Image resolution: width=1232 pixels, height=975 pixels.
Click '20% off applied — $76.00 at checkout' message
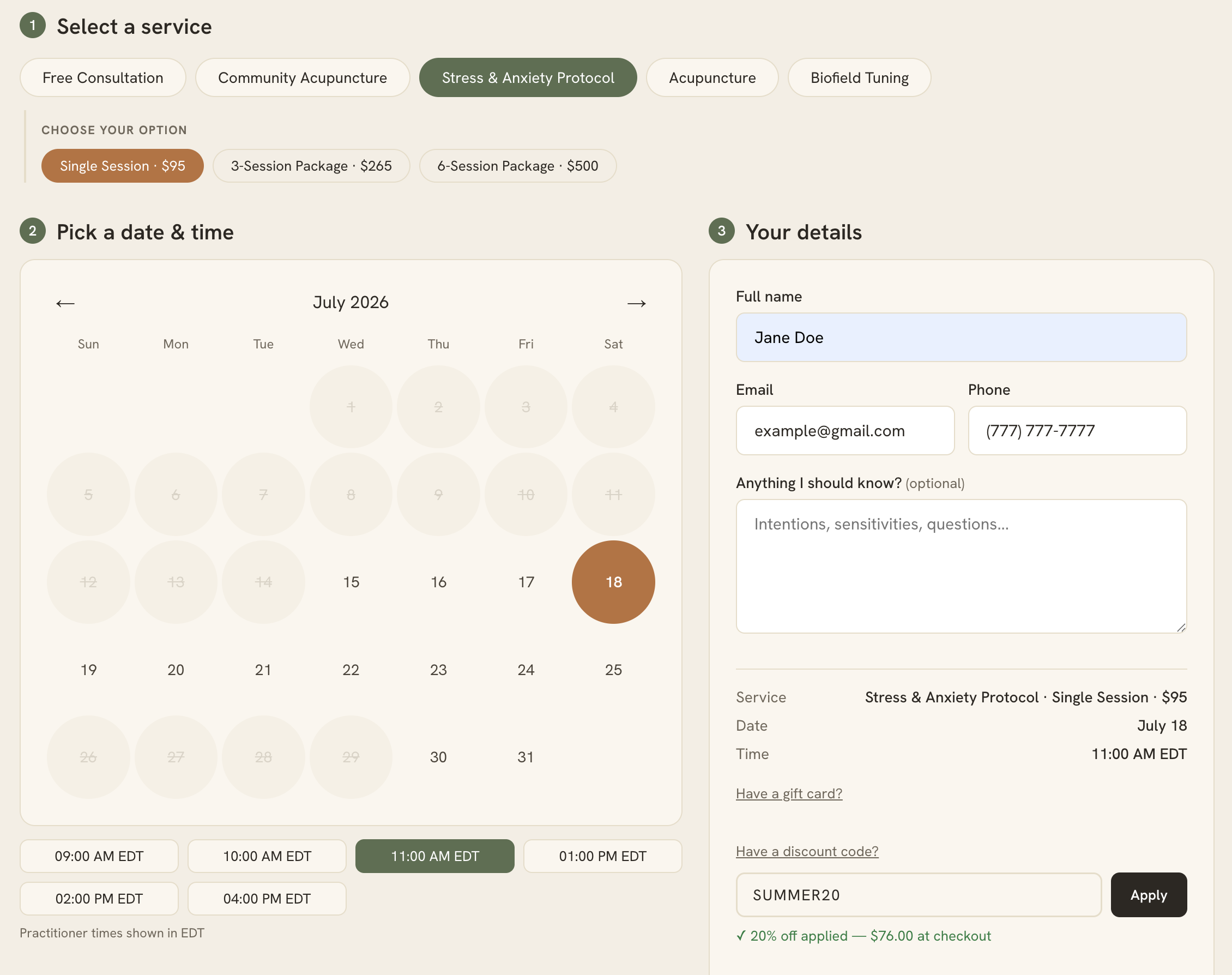pos(863,936)
